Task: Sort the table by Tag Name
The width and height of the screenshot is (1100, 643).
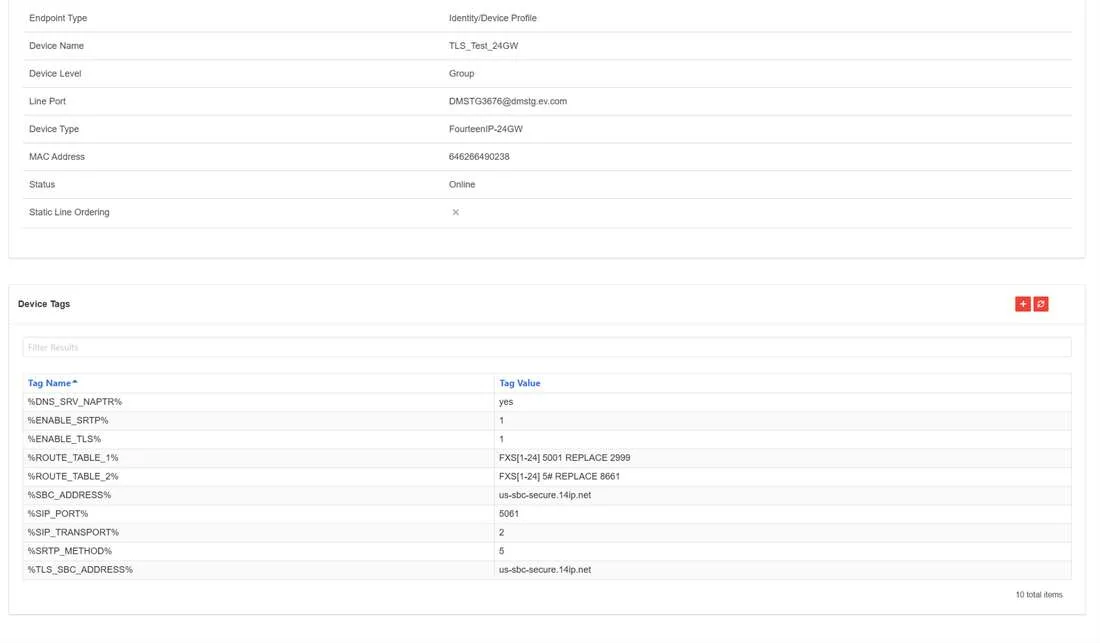Action: point(53,383)
